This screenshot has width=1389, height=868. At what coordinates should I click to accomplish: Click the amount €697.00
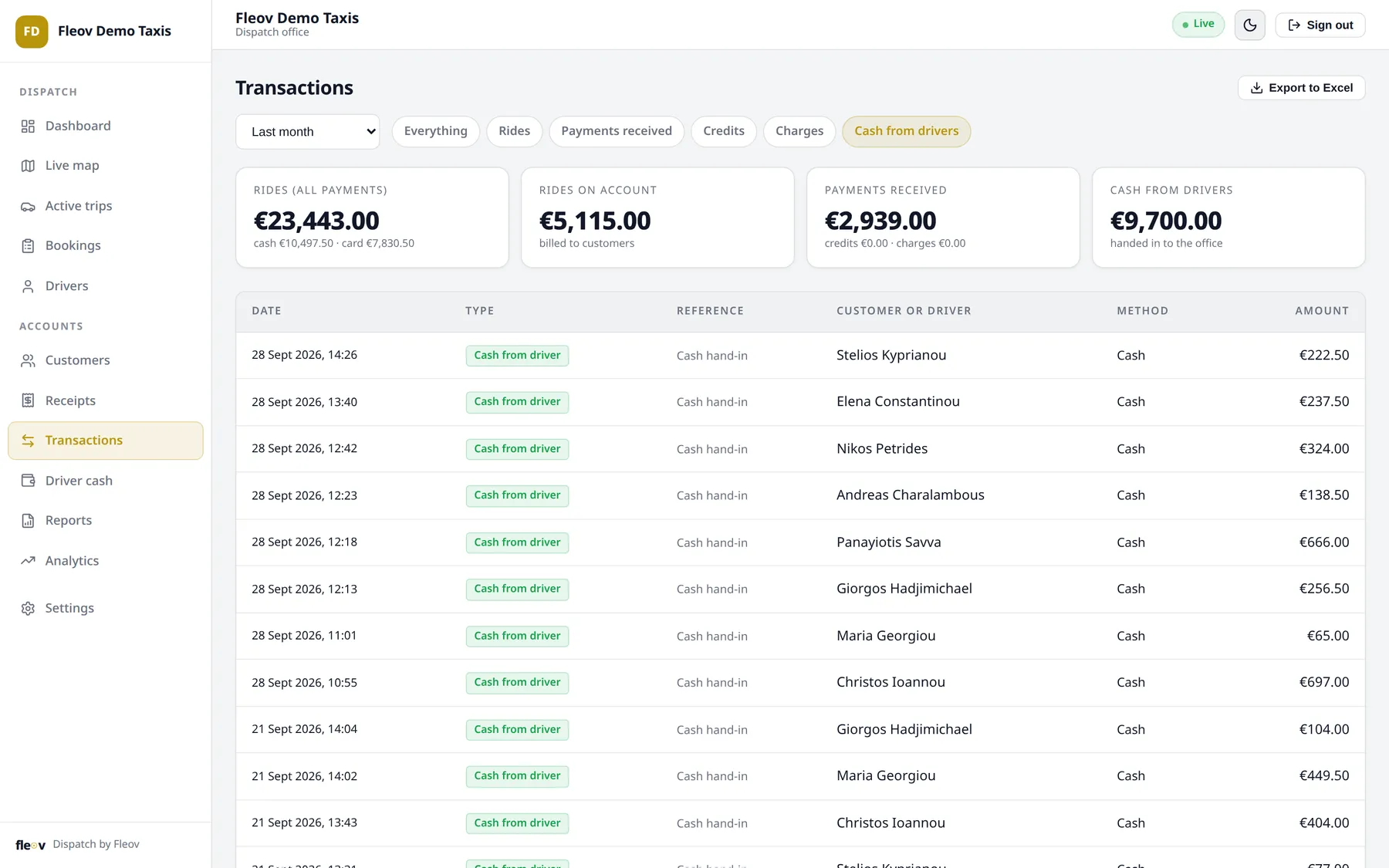tap(1324, 683)
